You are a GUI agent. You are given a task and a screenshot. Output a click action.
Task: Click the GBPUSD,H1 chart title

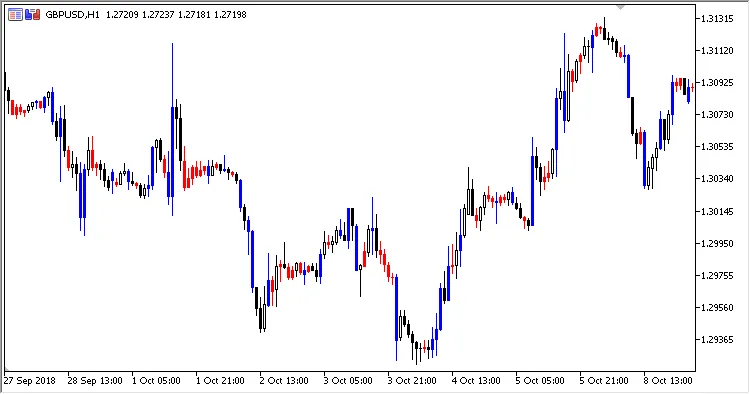click(x=72, y=15)
